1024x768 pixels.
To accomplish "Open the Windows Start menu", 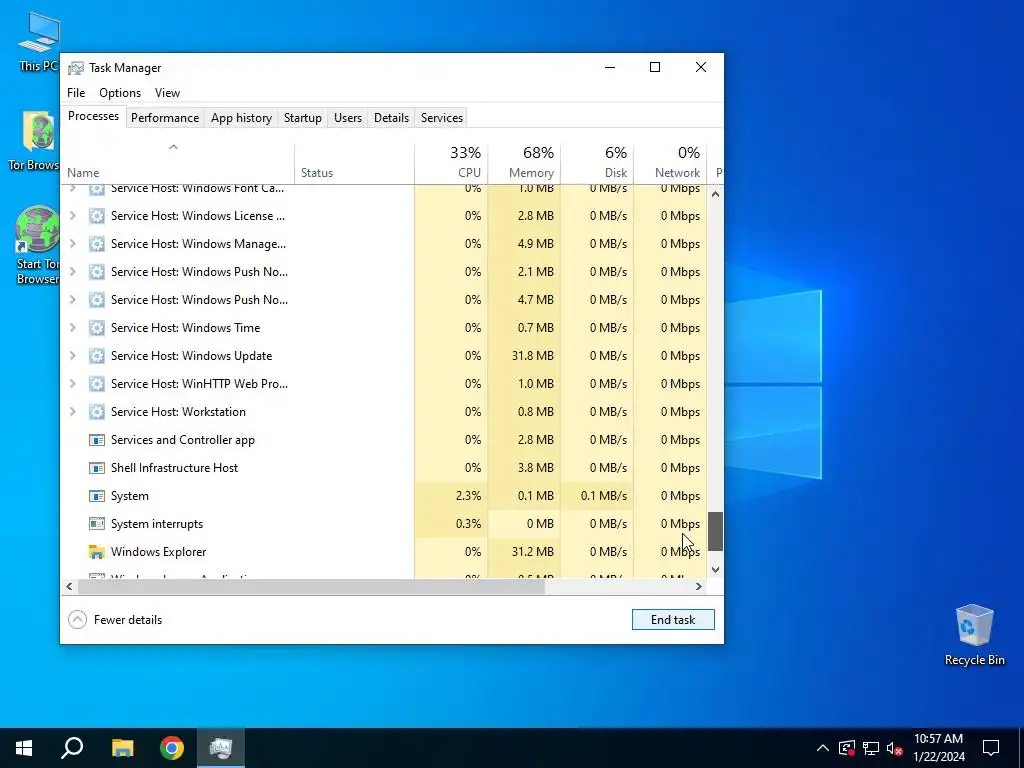I will click(x=24, y=748).
